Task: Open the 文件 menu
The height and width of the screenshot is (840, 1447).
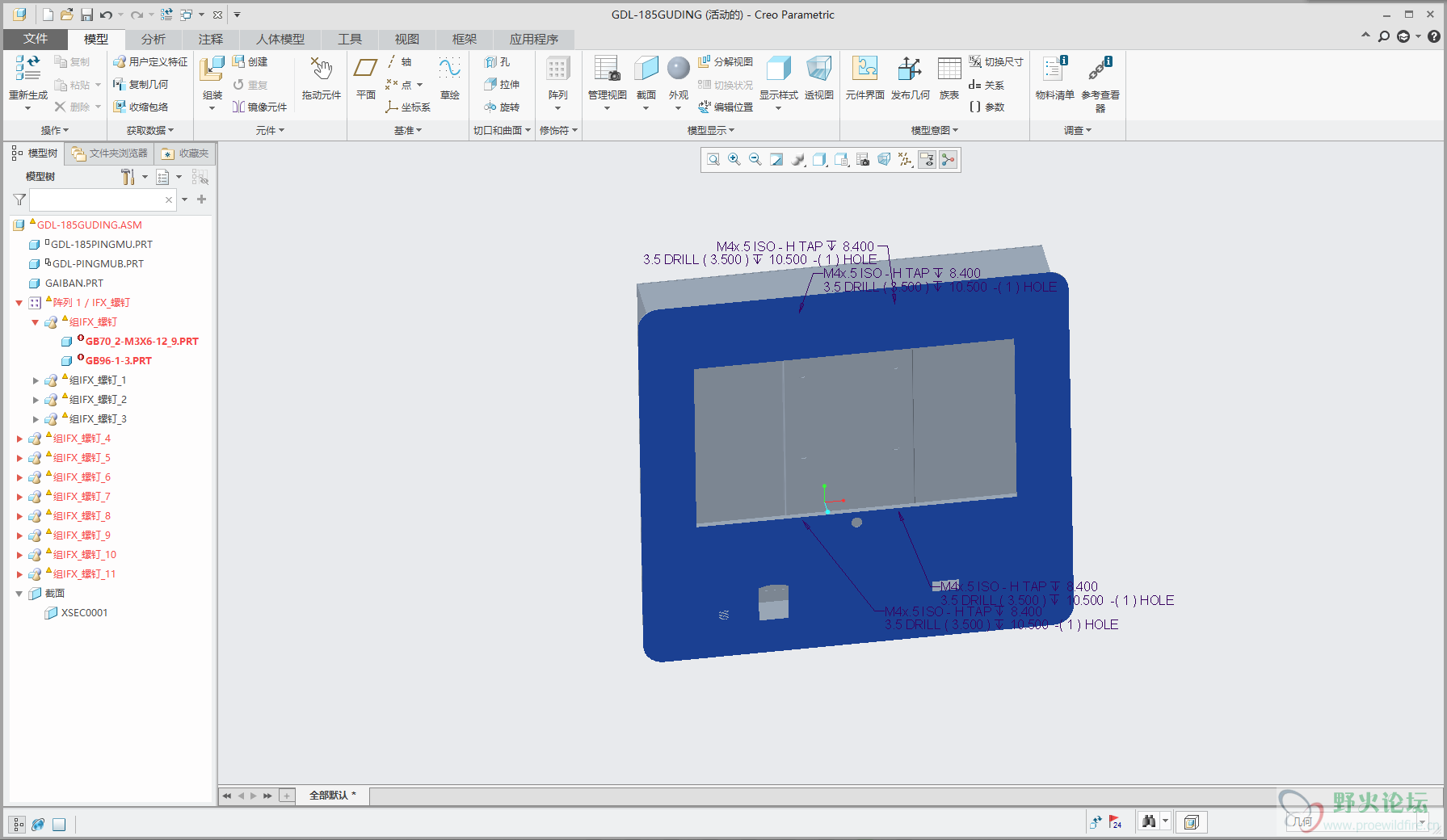Action: tap(36, 39)
